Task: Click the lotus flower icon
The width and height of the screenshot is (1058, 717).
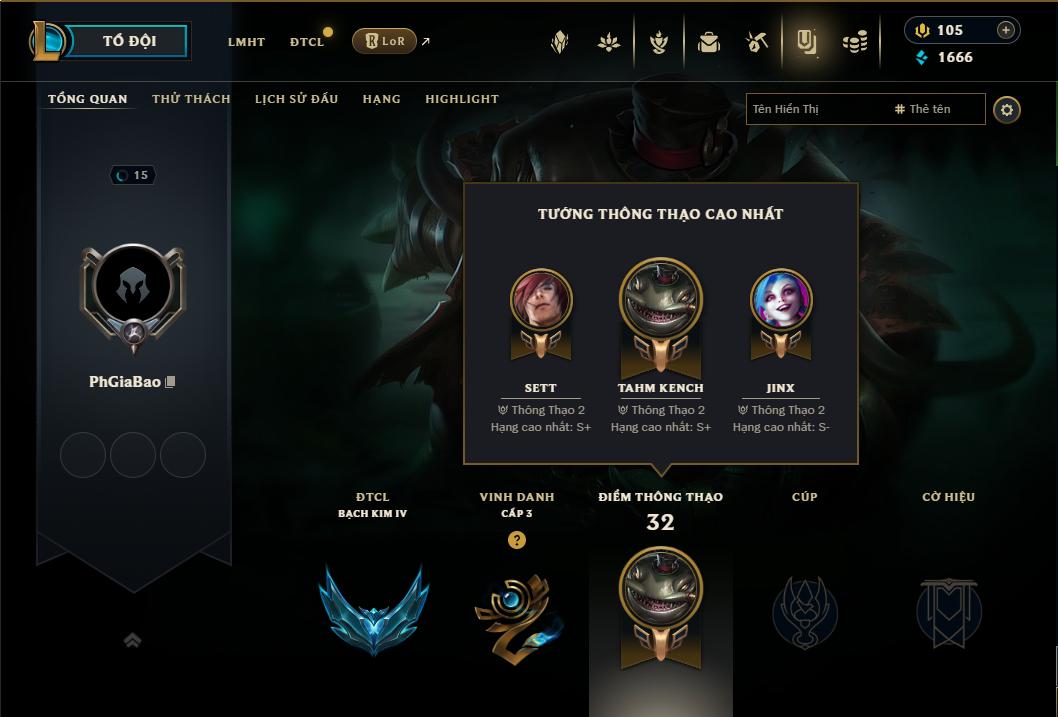Action: tap(609, 42)
